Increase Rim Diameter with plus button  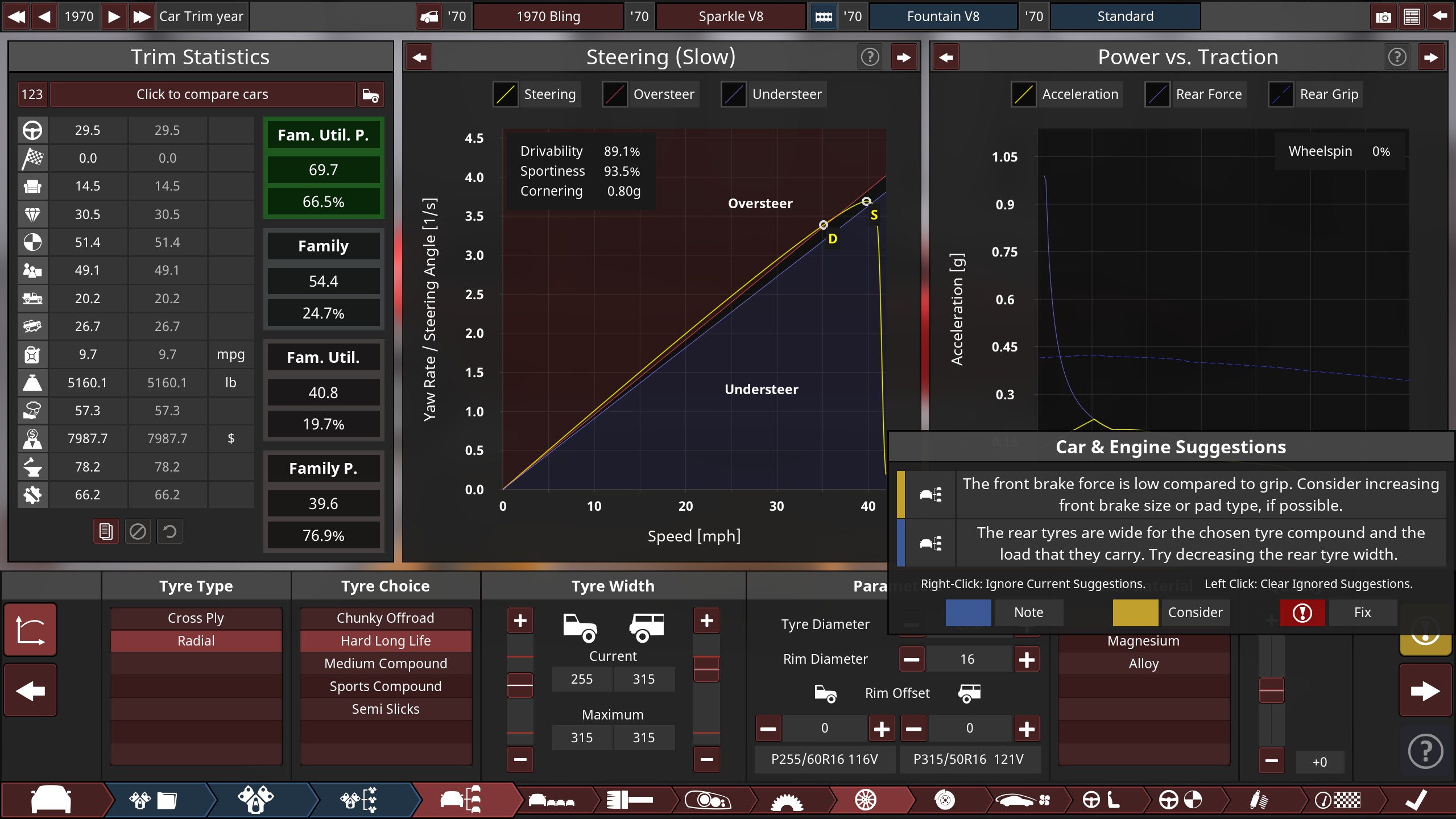pos(1027,660)
